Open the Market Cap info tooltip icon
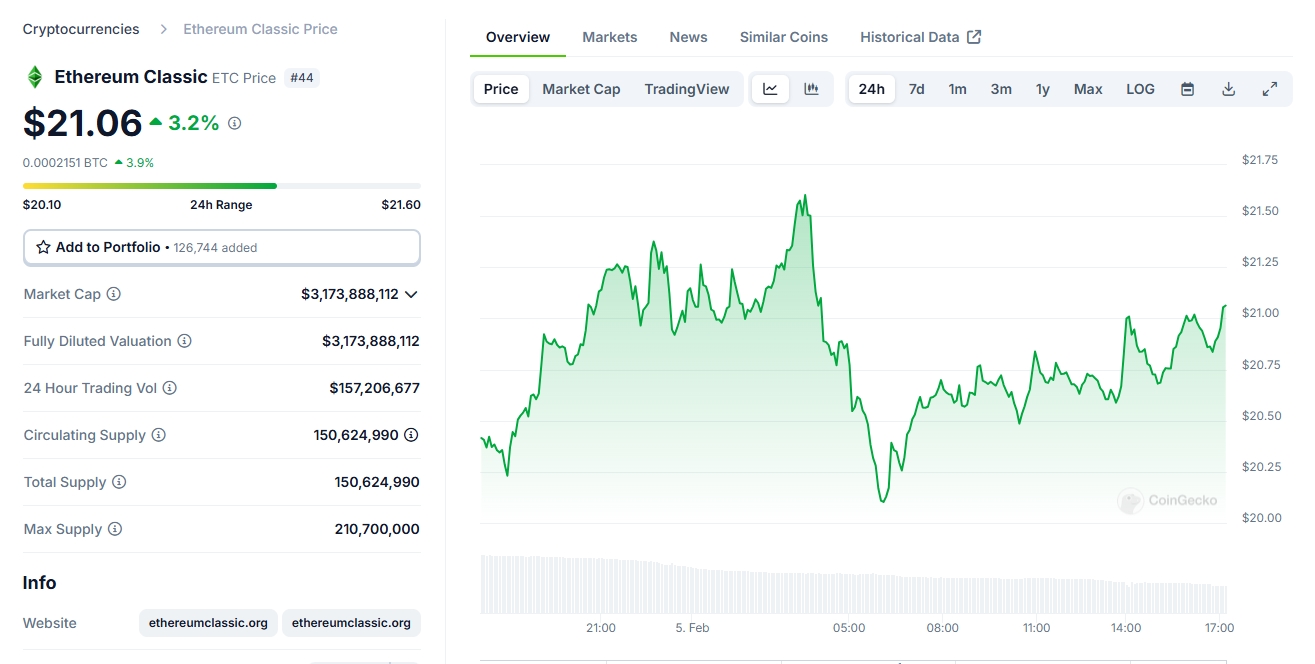The width and height of the screenshot is (1315, 664). [114, 294]
